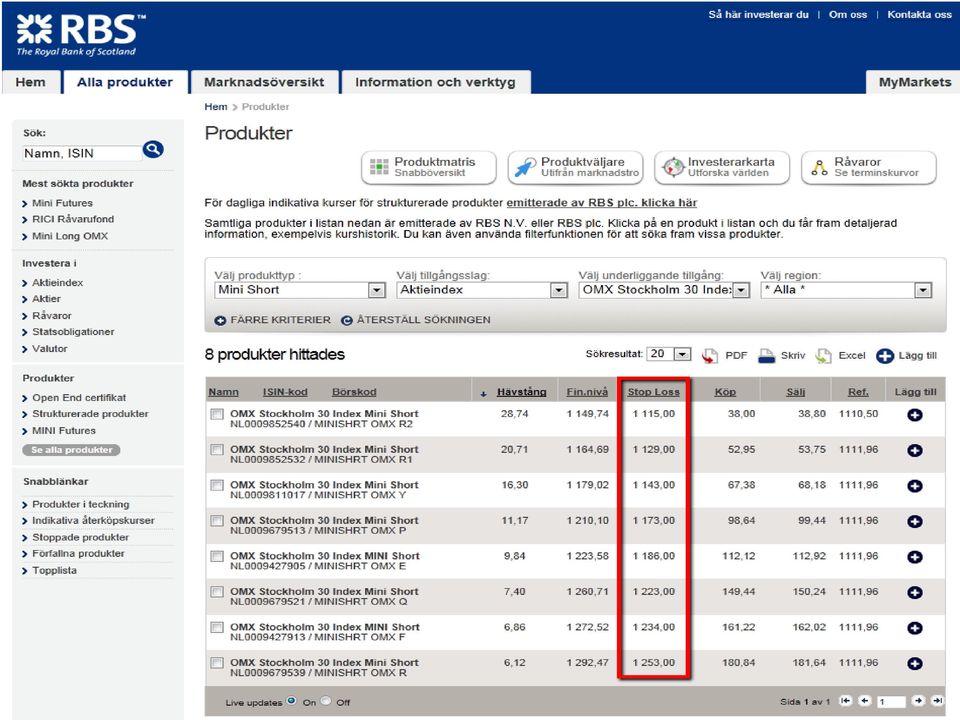Open the MyMarkets tab
This screenshot has width=960, height=720.
pyautogui.click(x=915, y=83)
